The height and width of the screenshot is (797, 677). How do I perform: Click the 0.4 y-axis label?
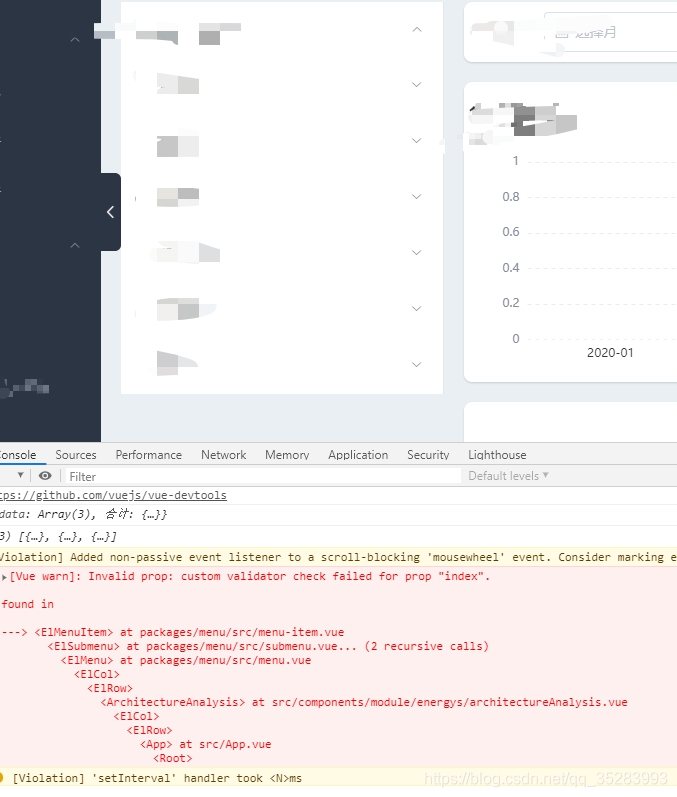(x=511, y=268)
